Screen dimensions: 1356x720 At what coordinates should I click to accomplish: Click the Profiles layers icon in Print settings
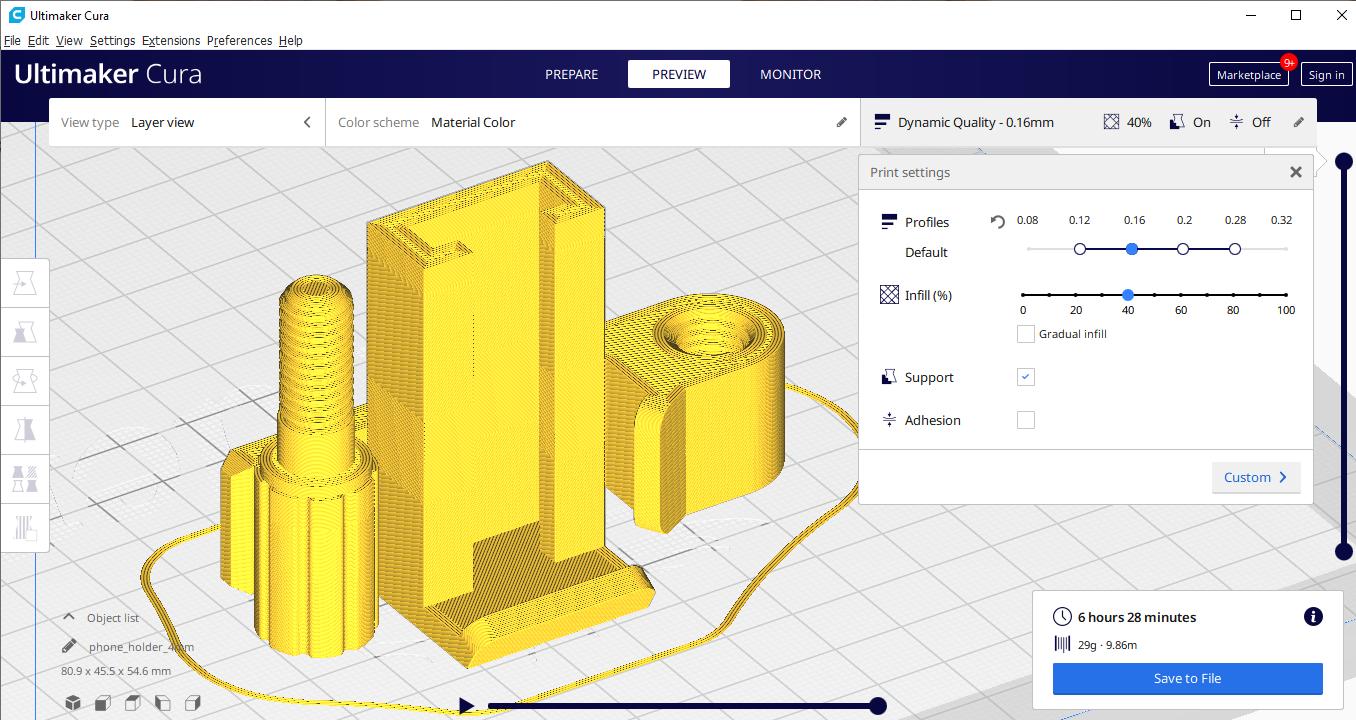(x=889, y=221)
